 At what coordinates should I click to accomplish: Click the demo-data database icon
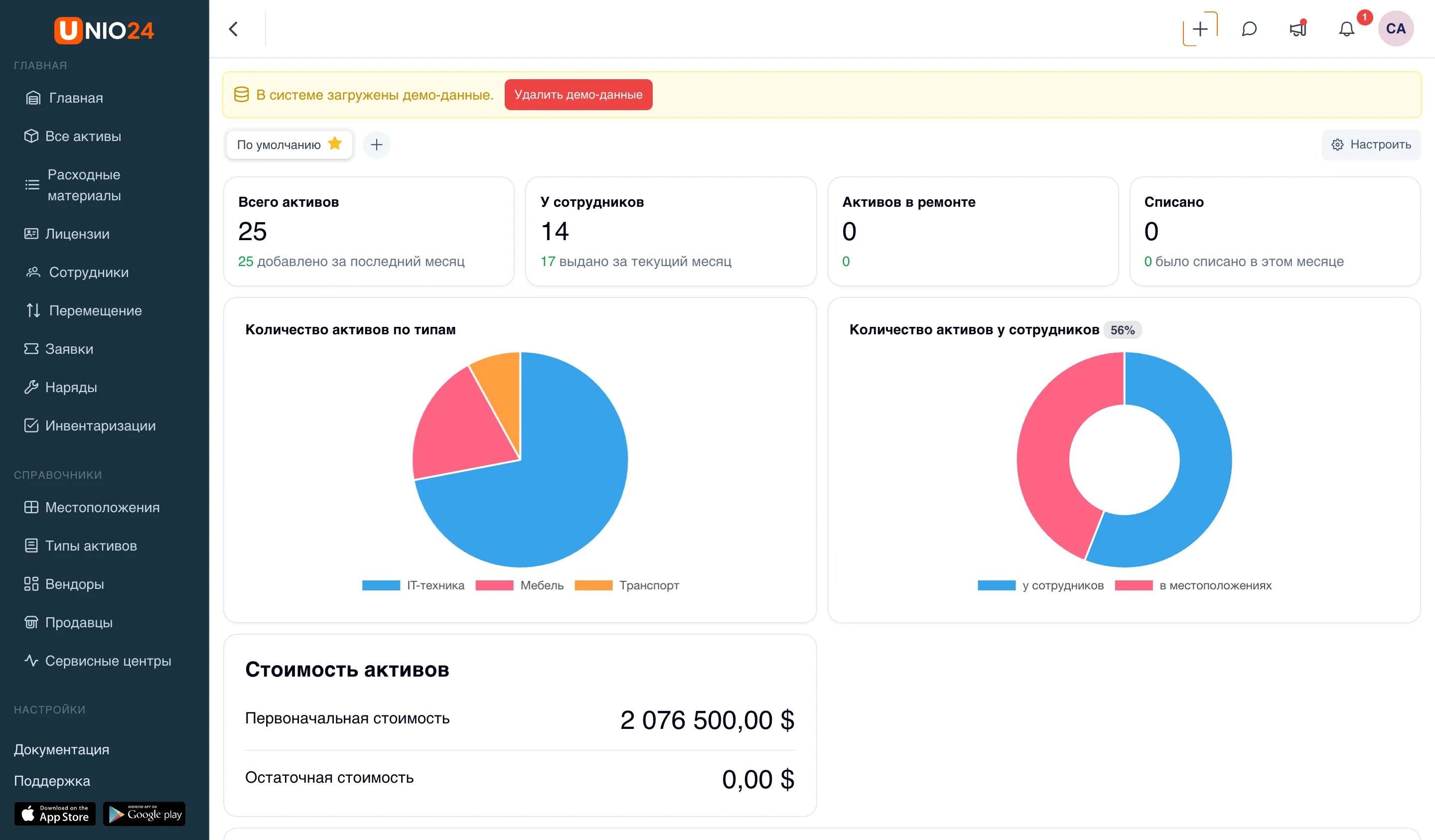pos(242,95)
